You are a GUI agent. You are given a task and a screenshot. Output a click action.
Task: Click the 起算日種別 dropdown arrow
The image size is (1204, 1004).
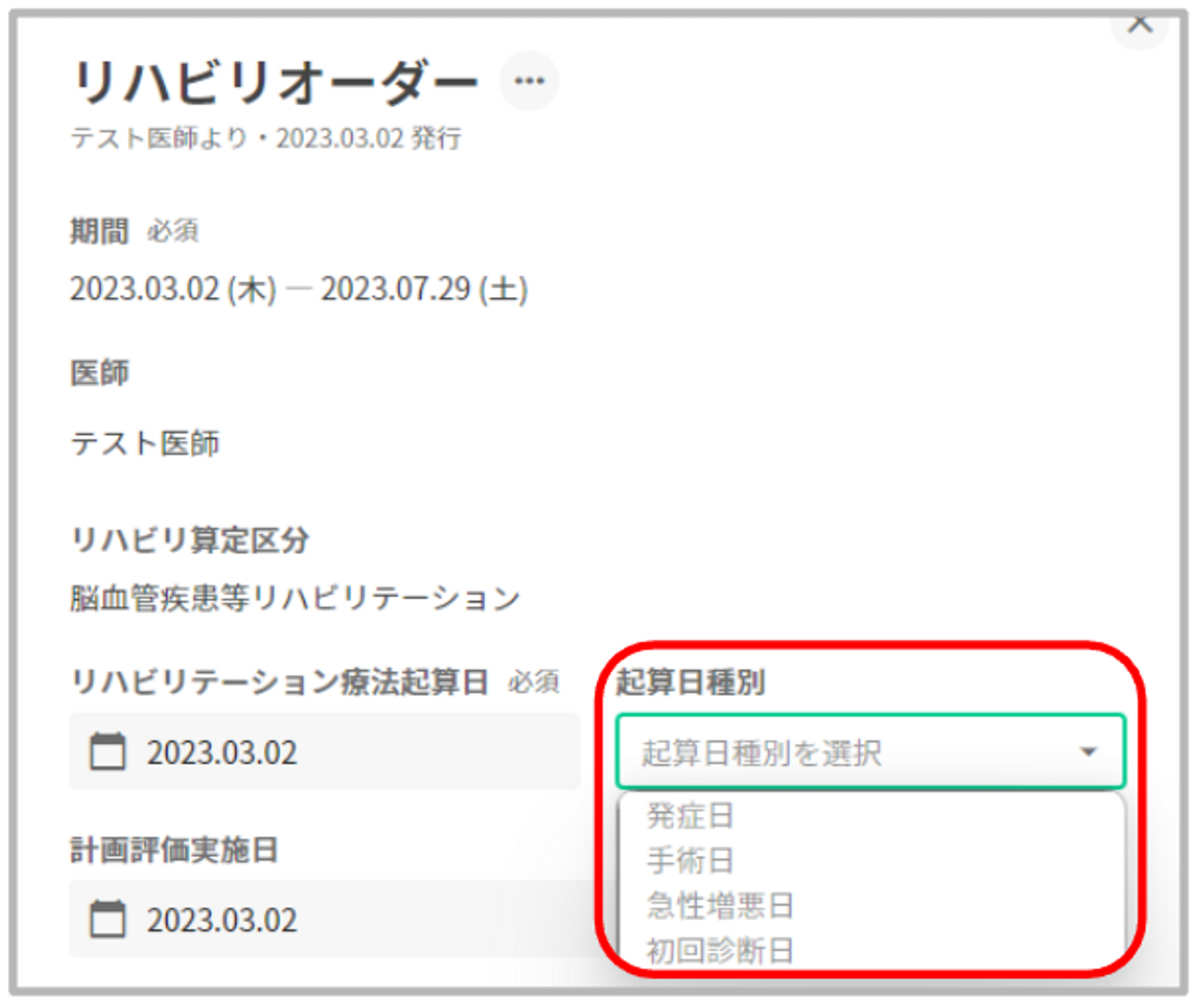tap(1088, 752)
